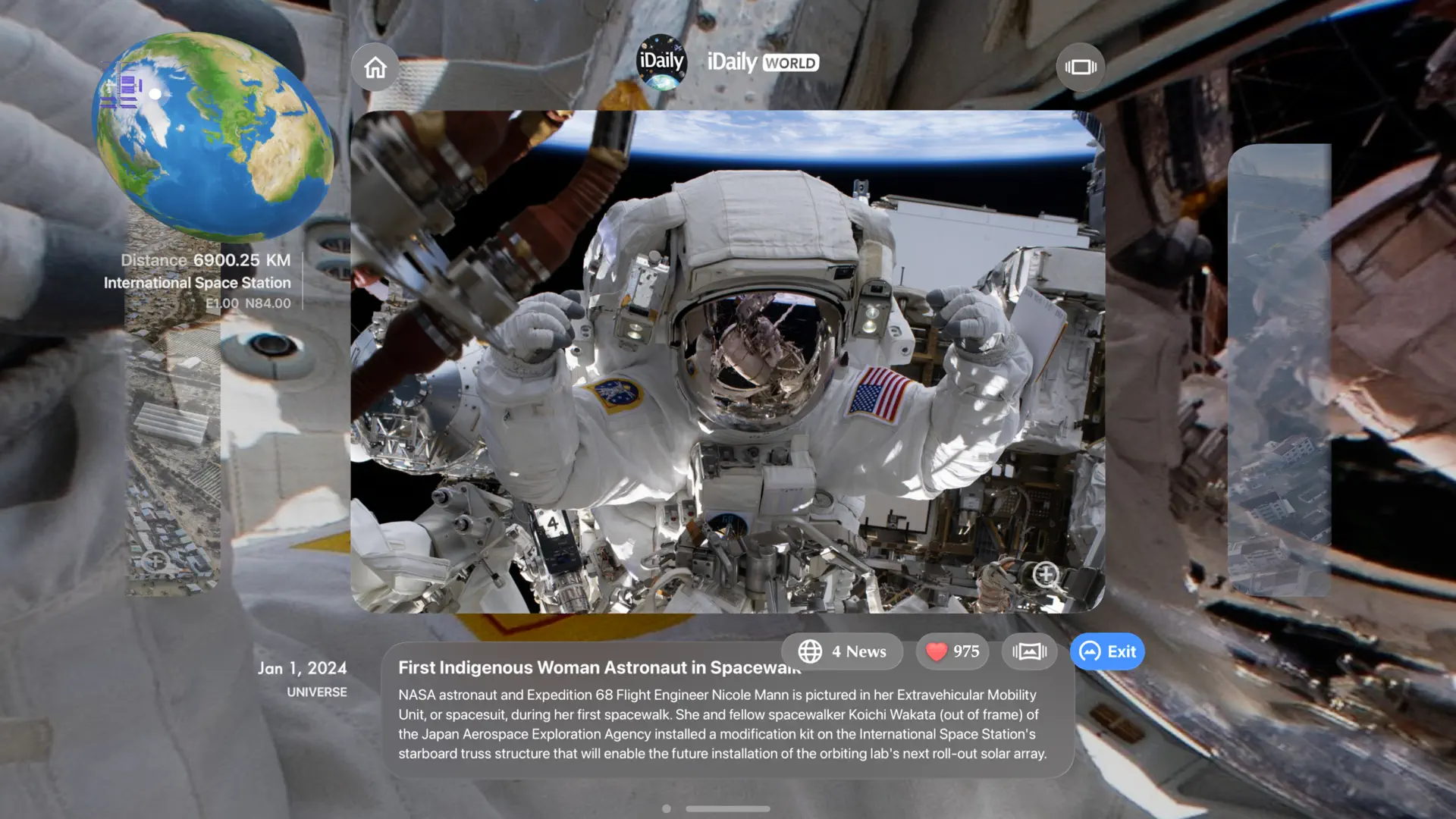Click the magnifier icon on the left panel
This screenshot has height=819, width=1456.
click(157, 562)
